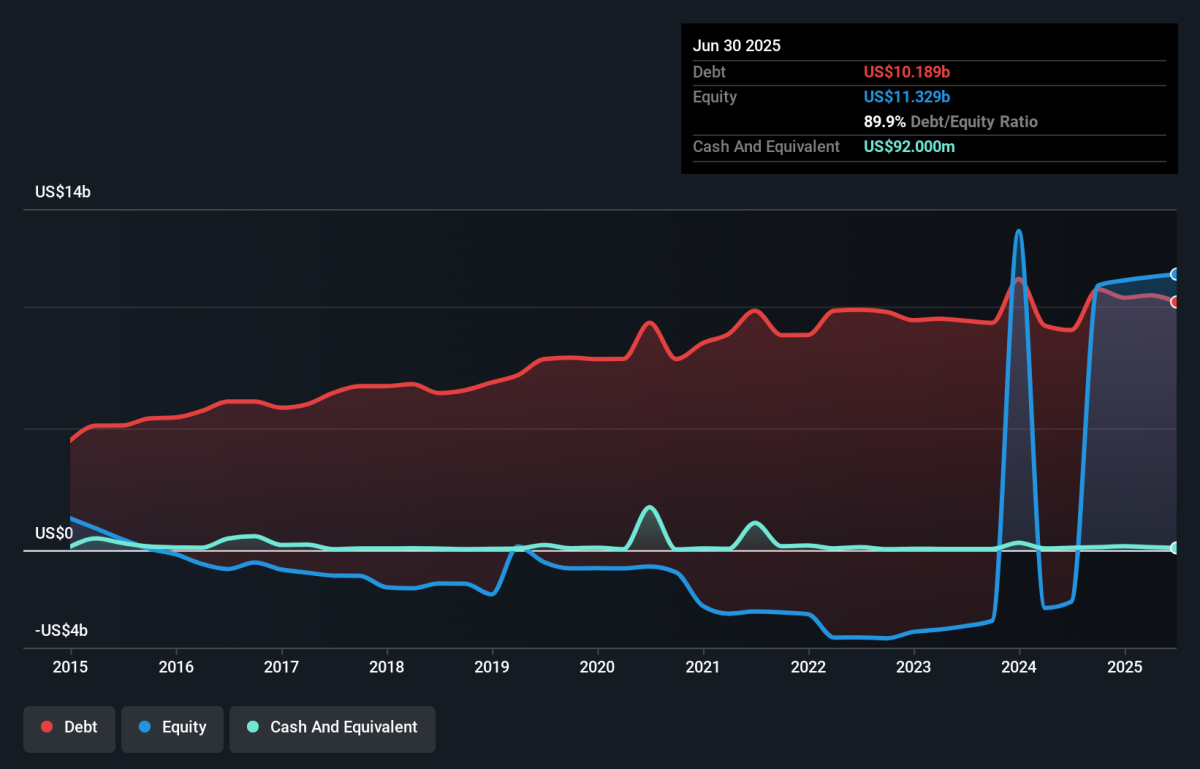This screenshot has width=1200, height=769.
Task: Click the cash peak in mid-2021
Action: click(x=755, y=523)
